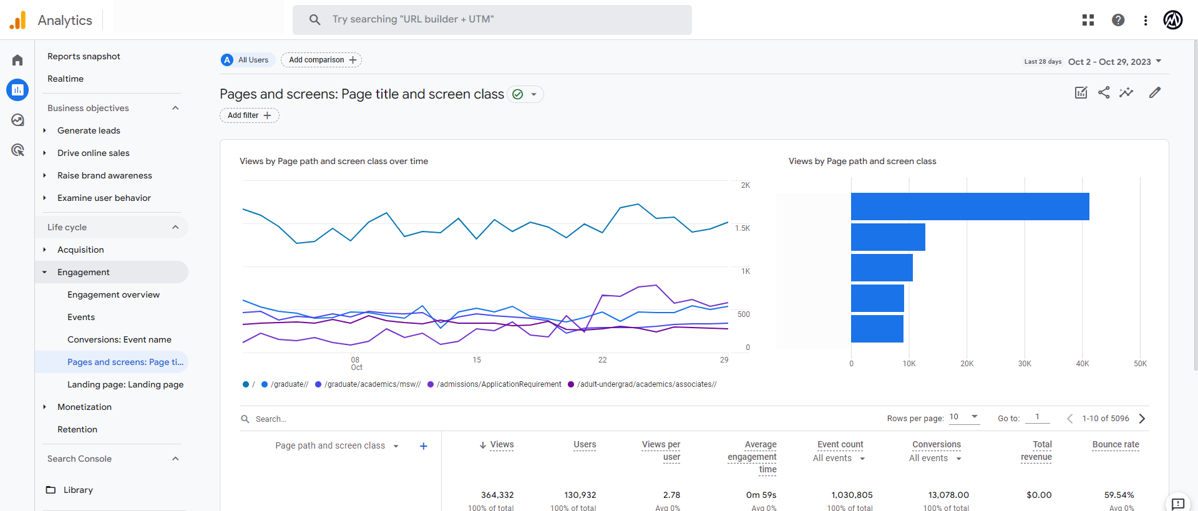
Task: Click the Help question mark icon
Action: pyautogui.click(x=1118, y=20)
